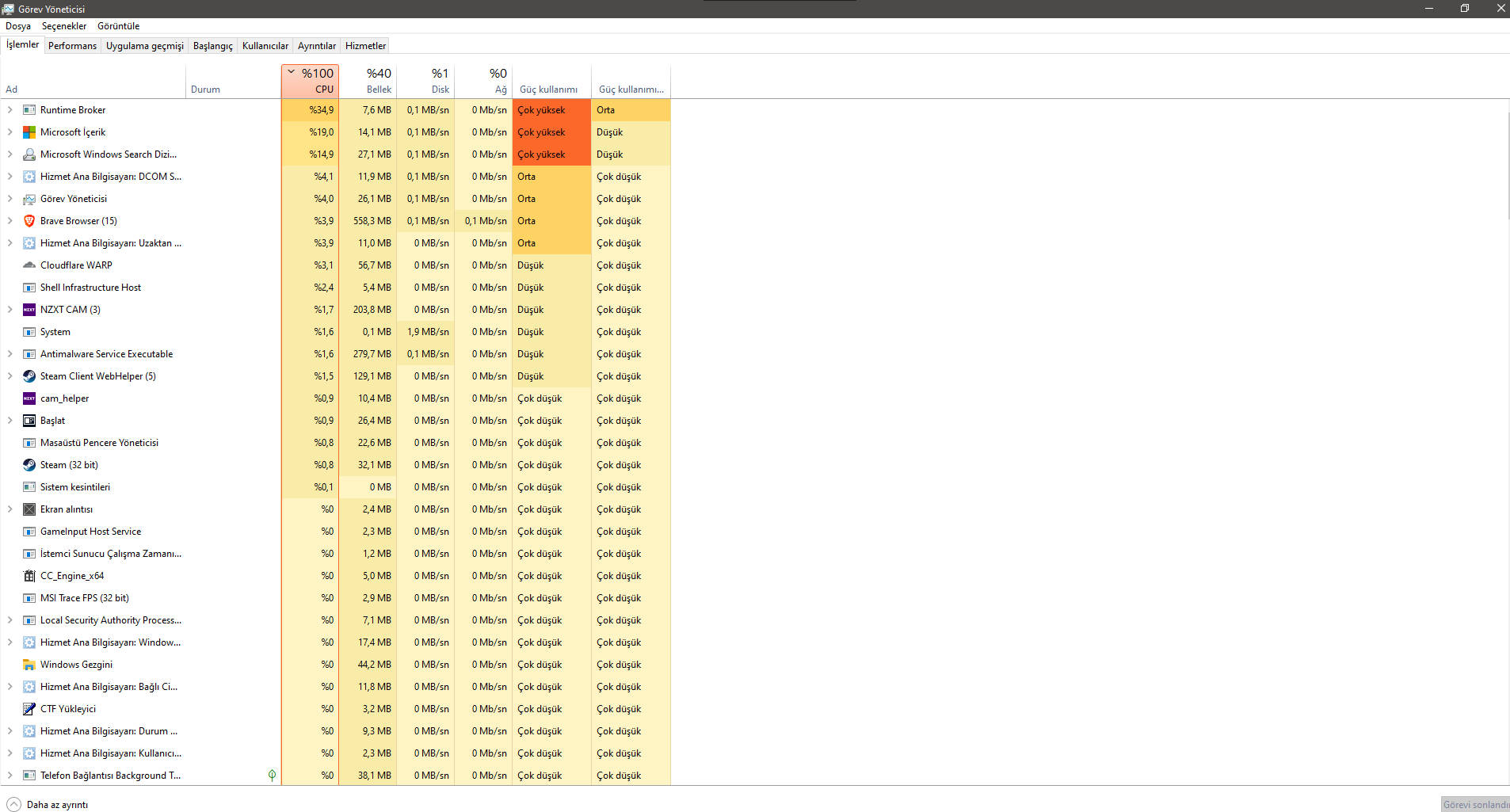
Task: Click the Runtime Broker process icon
Action: tap(29, 110)
